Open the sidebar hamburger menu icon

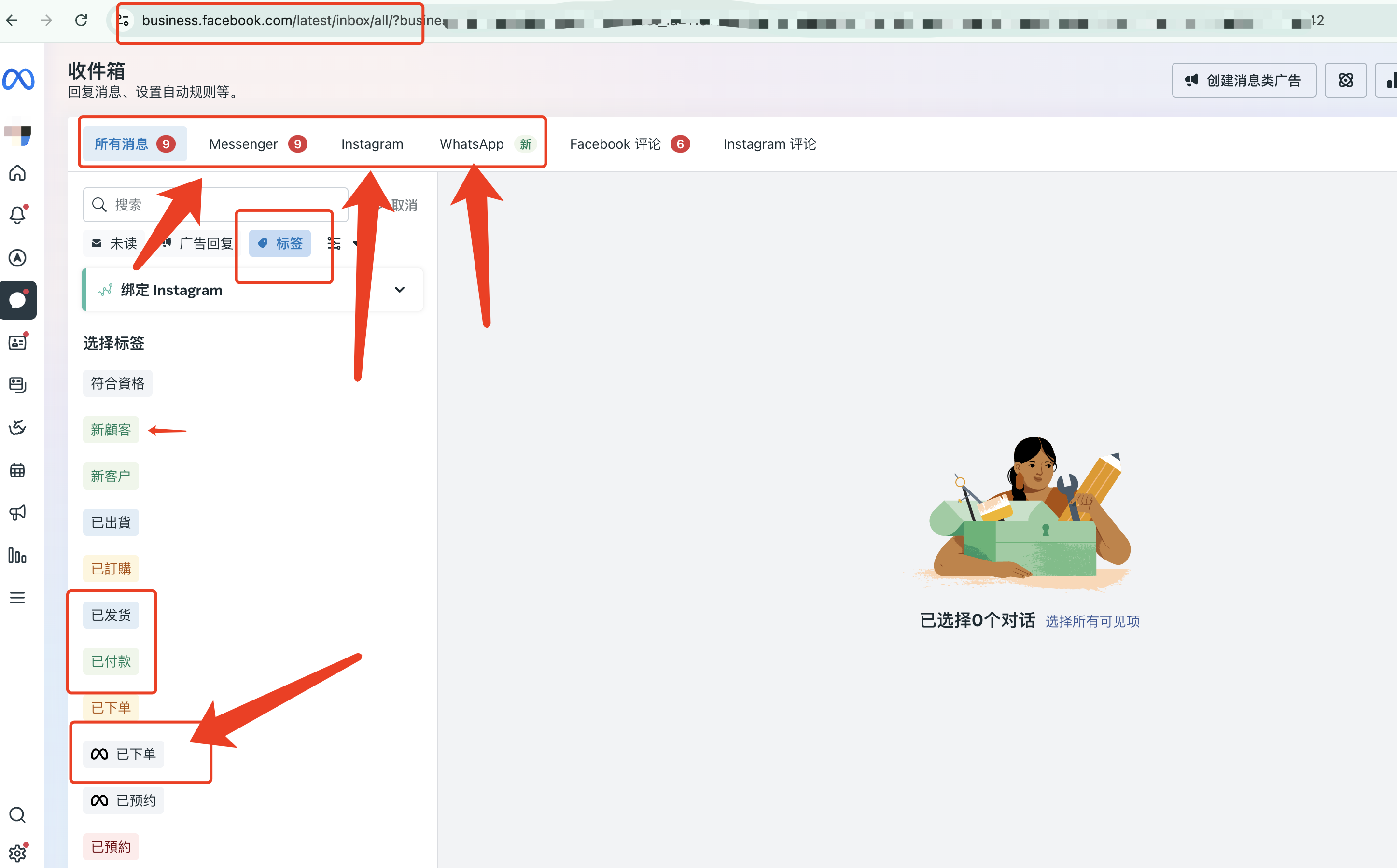click(x=18, y=598)
